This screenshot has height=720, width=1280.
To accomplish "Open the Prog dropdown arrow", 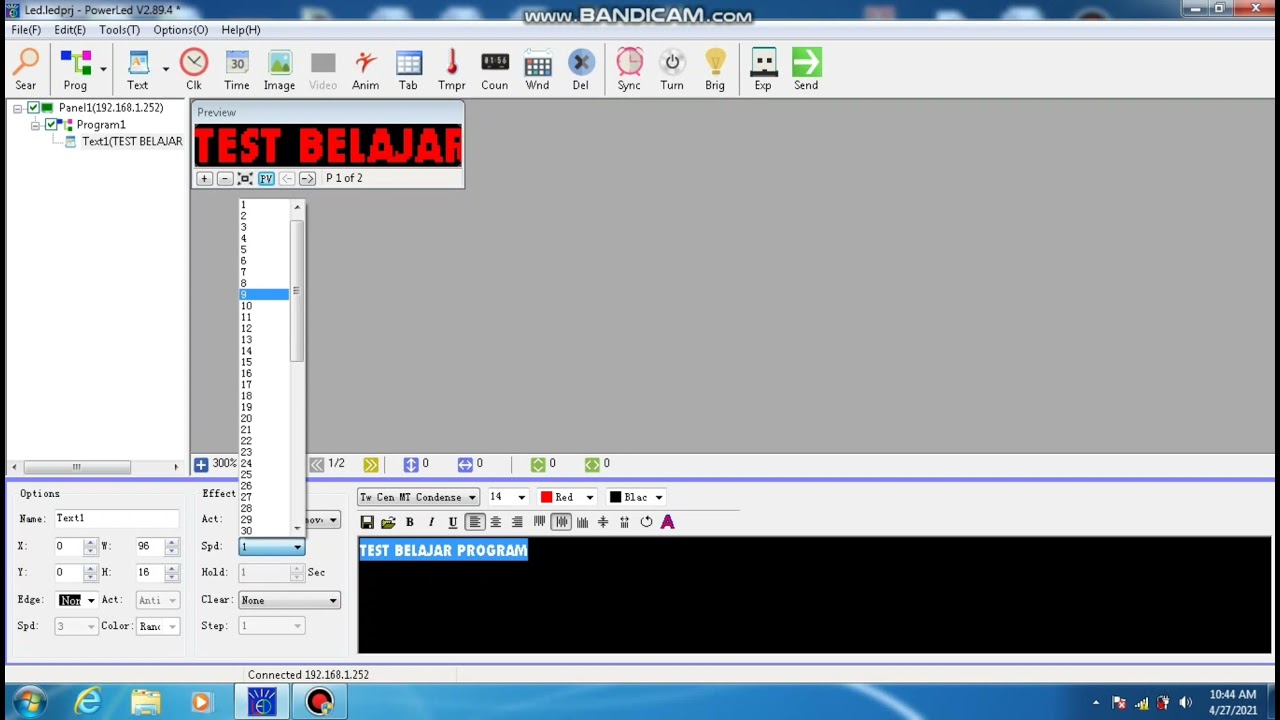I will 103,69.
